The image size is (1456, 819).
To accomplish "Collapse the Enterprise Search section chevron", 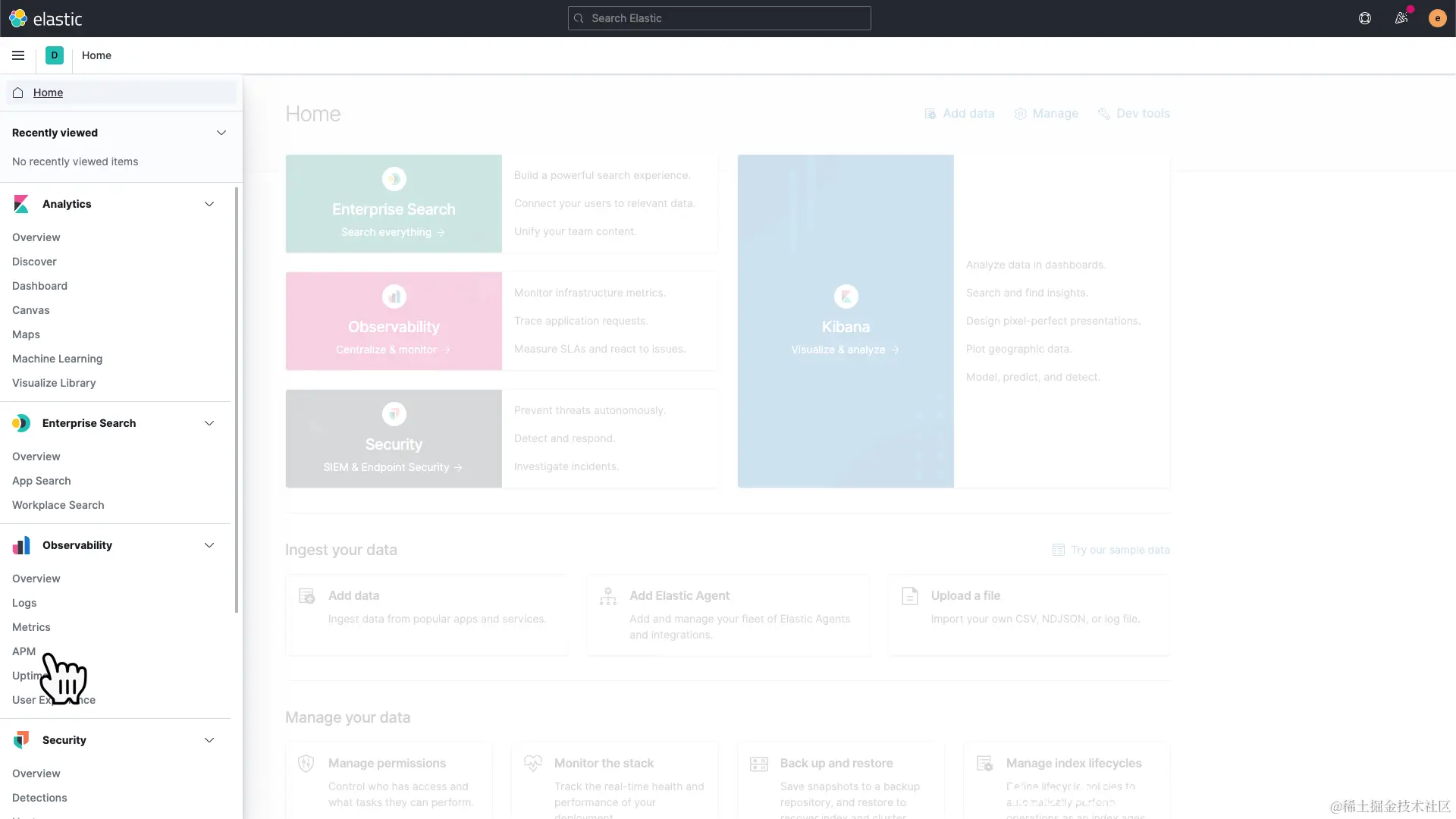I will pyautogui.click(x=209, y=423).
